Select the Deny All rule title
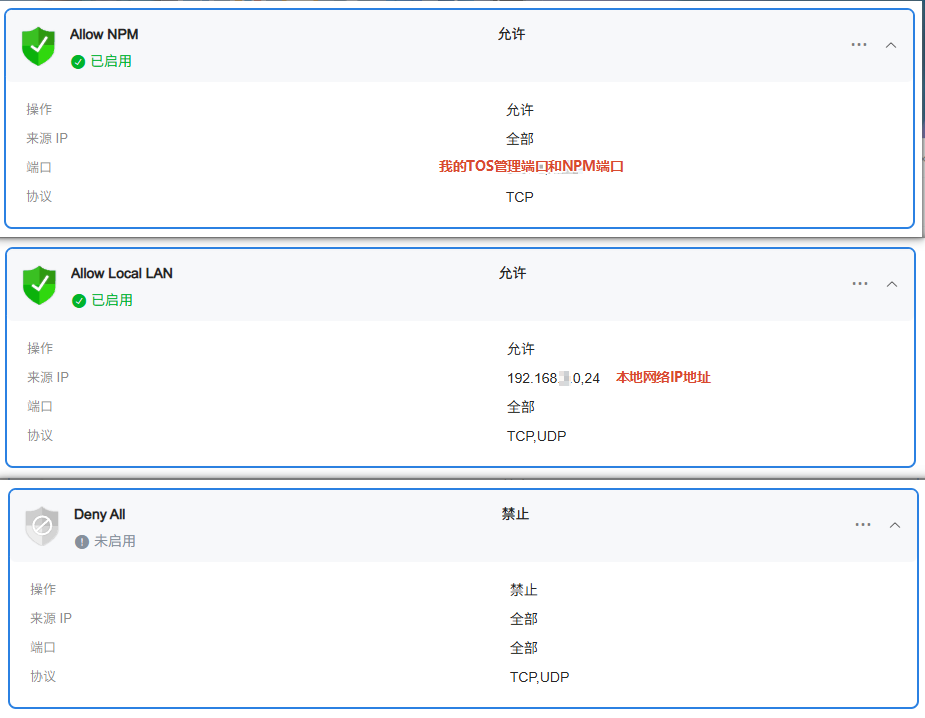The width and height of the screenshot is (925, 718). 100,514
